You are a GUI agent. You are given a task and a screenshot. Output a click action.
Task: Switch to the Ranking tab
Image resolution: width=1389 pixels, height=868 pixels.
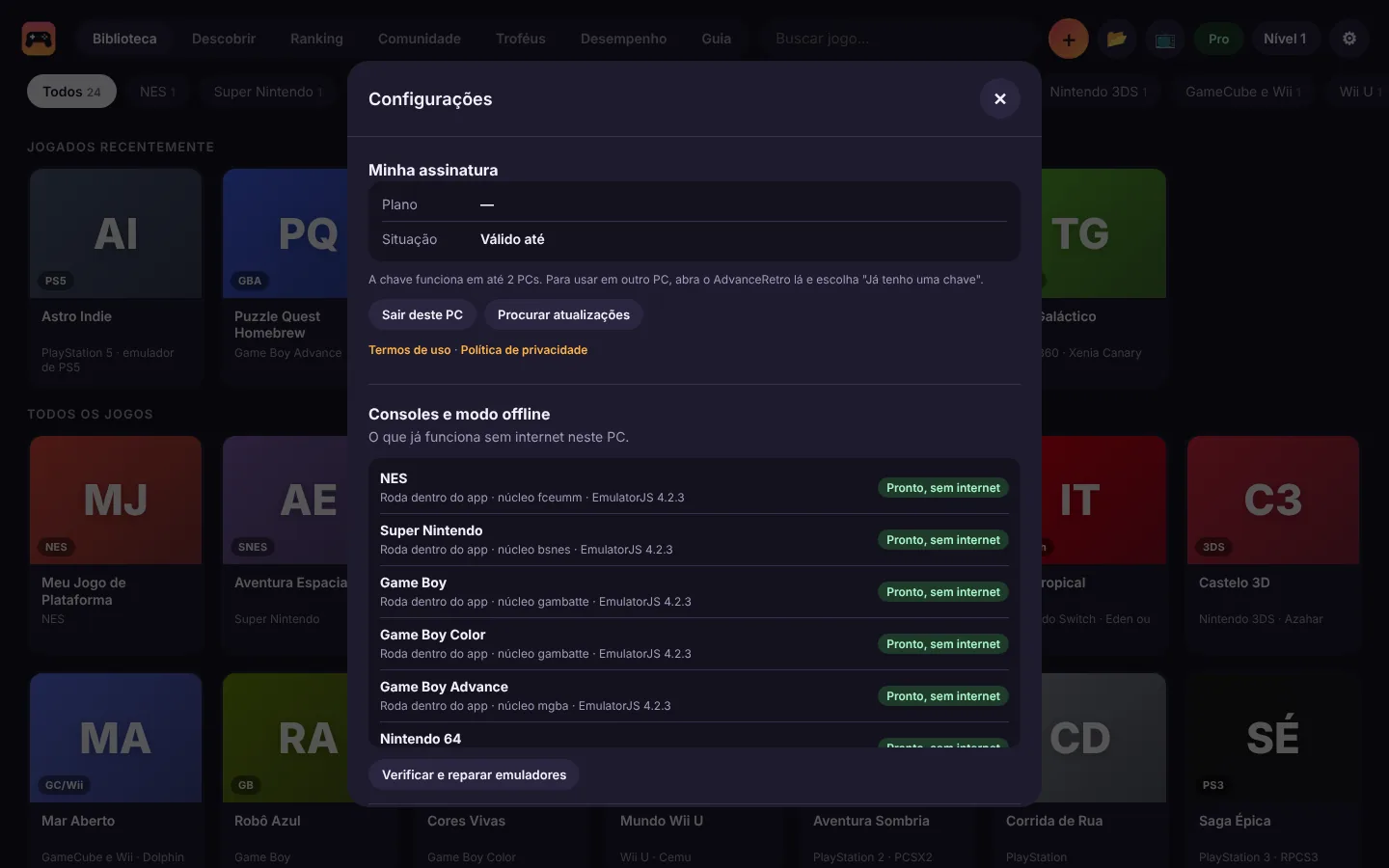pos(316,39)
